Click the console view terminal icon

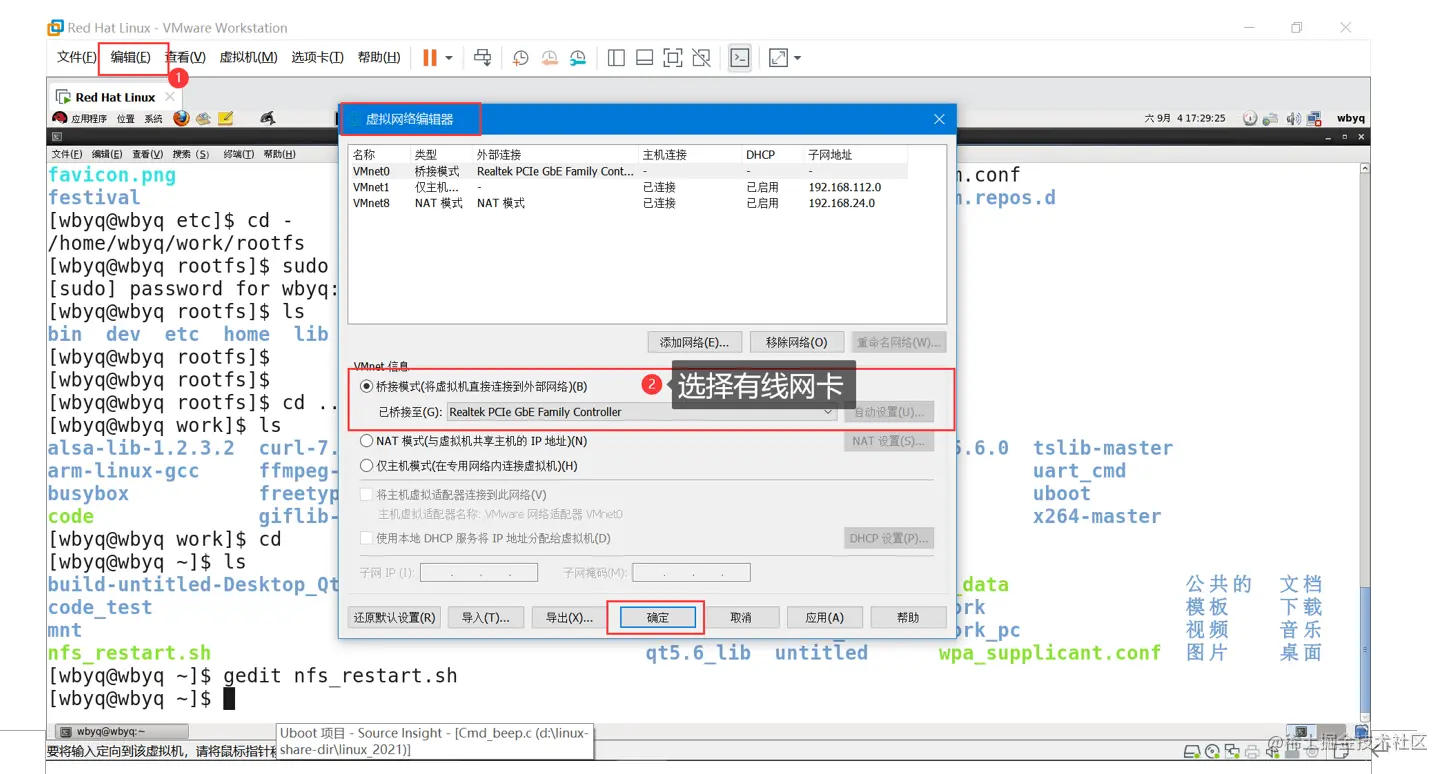(x=740, y=58)
